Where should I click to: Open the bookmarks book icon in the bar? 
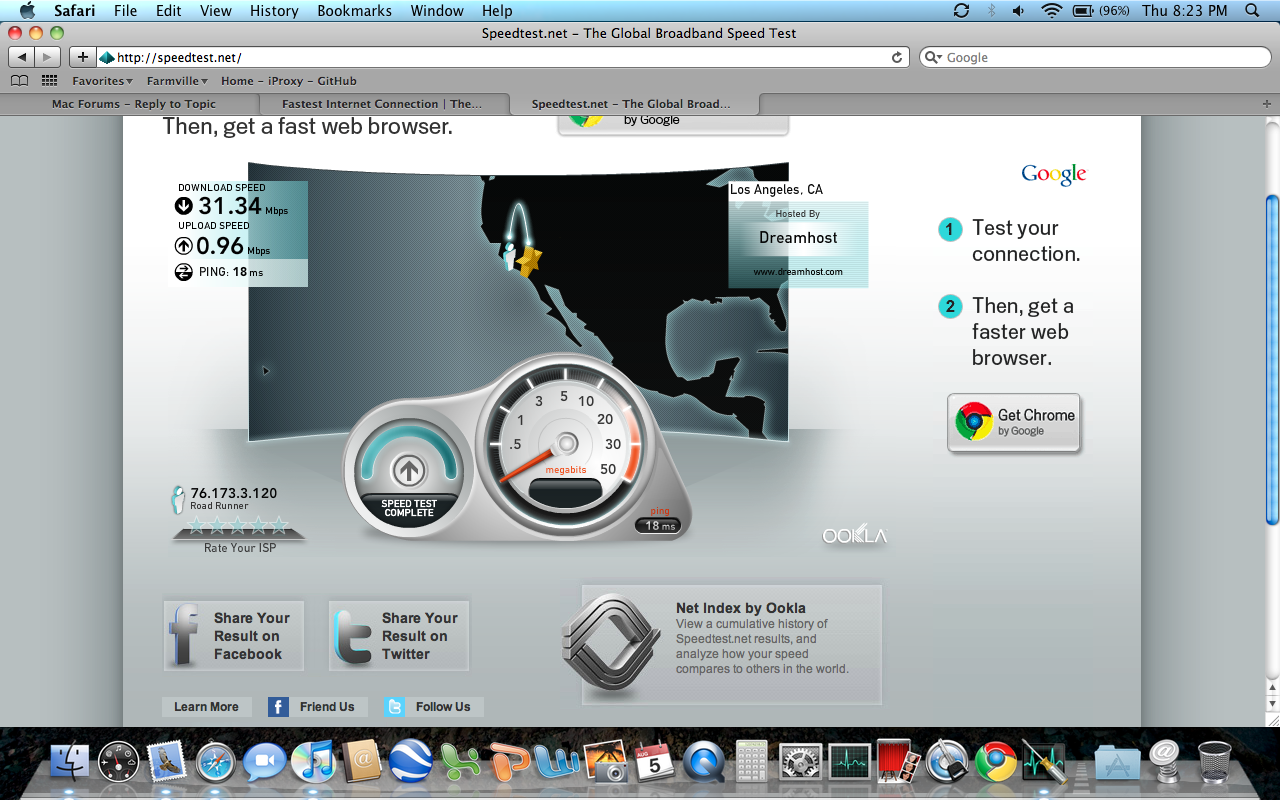[19, 81]
